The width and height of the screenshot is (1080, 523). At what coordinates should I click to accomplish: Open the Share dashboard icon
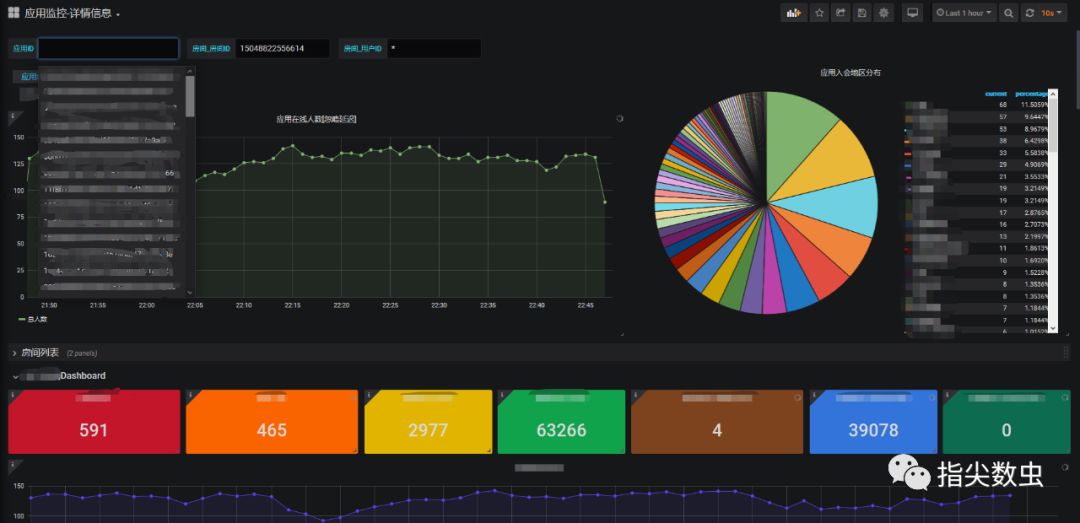point(840,13)
